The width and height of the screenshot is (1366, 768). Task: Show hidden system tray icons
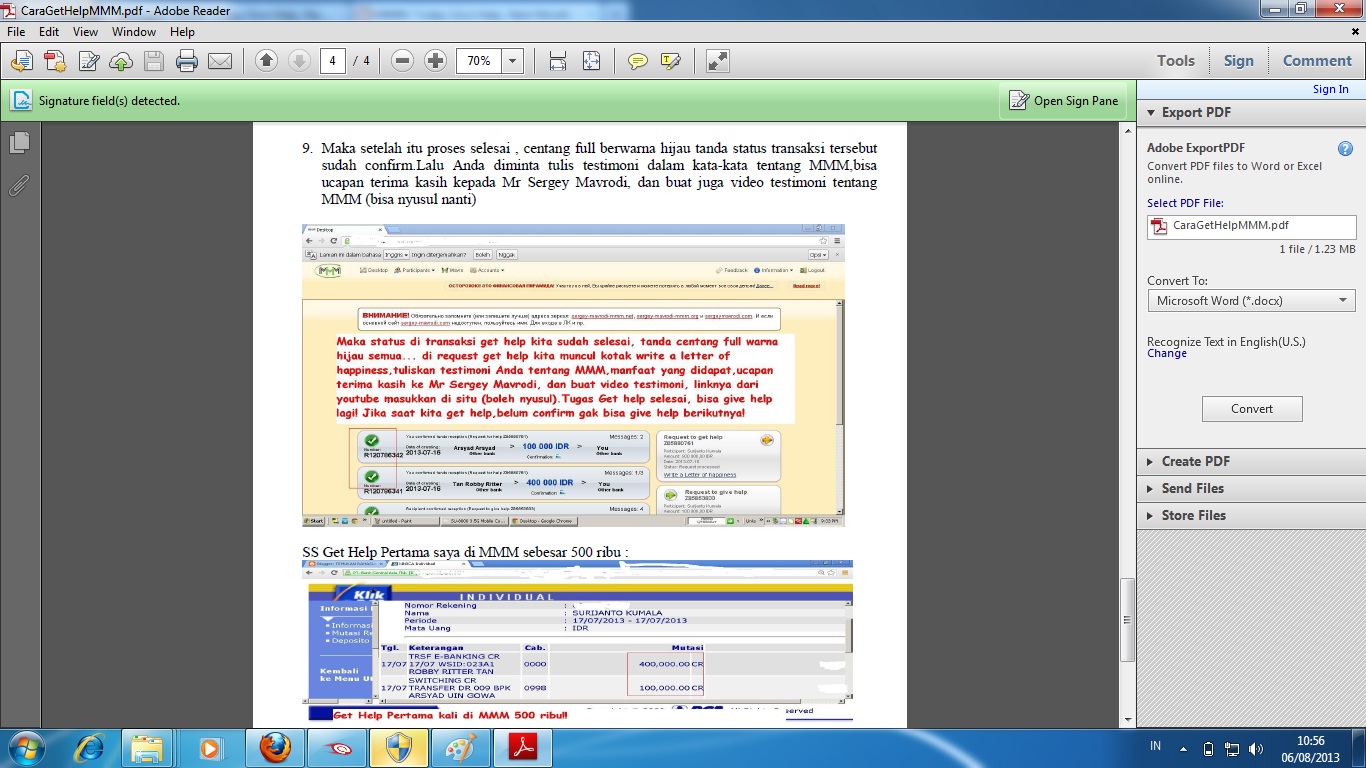pos(1182,749)
